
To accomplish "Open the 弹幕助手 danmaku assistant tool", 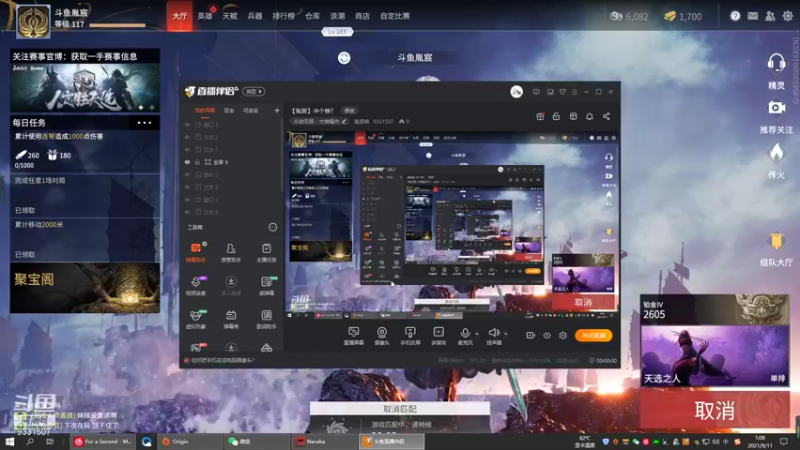I will pos(196,252).
